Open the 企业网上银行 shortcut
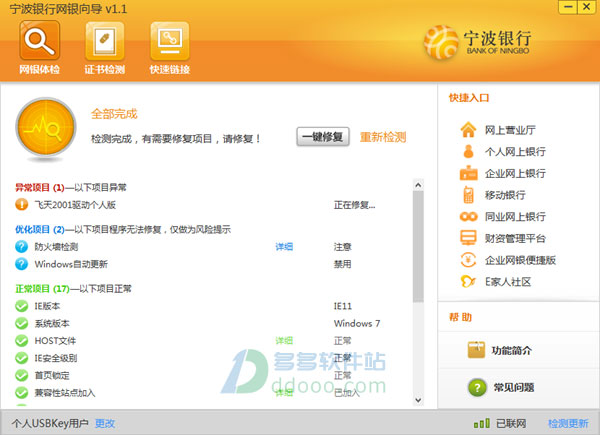Viewport: 600px width, 435px height. point(515,173)
